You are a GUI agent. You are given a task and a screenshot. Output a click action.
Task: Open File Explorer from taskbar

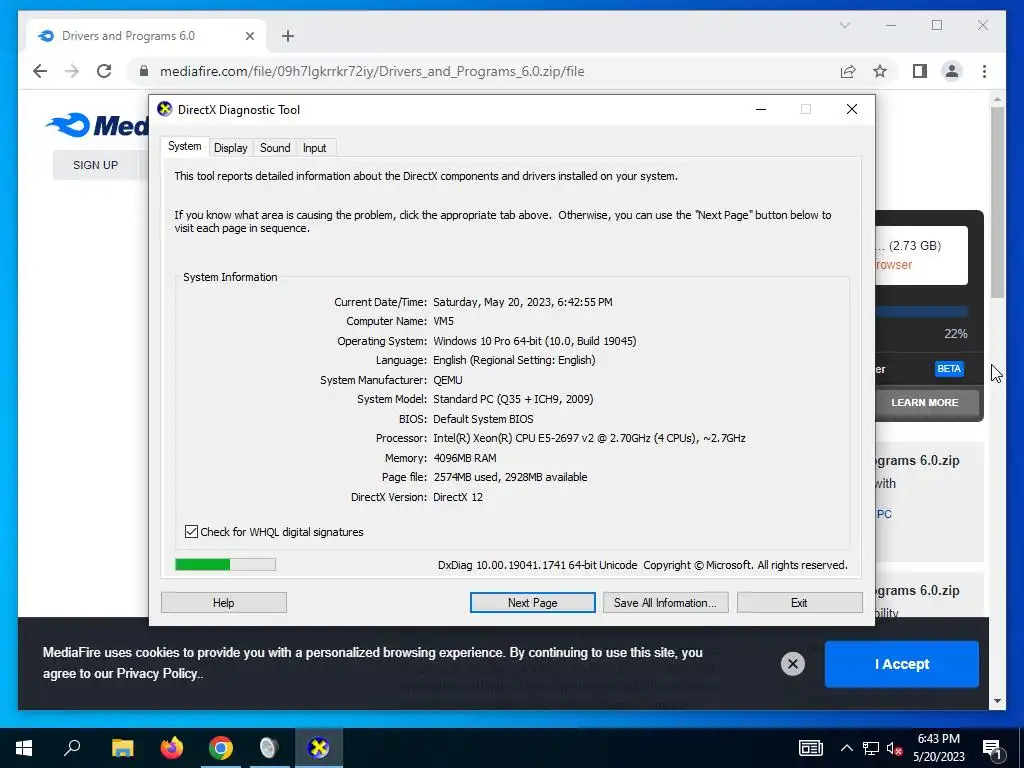coord(122,748)
